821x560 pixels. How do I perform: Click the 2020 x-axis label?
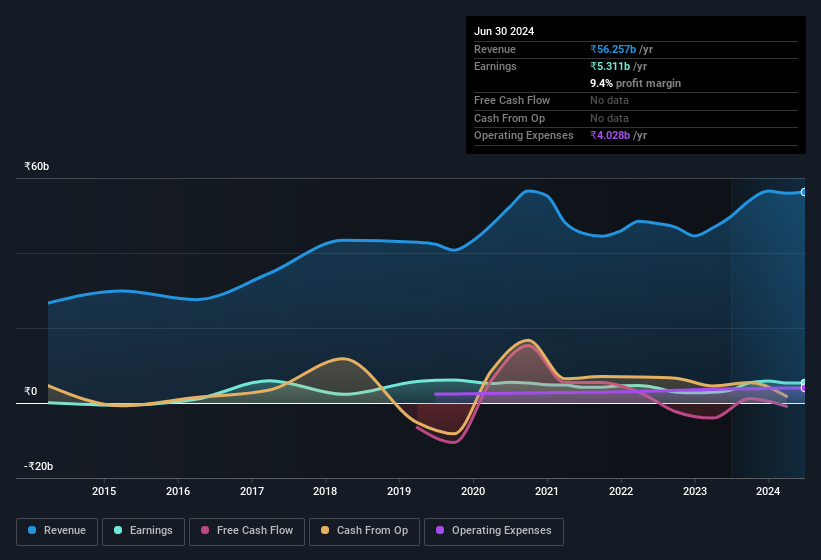click(x=473, y=491)
